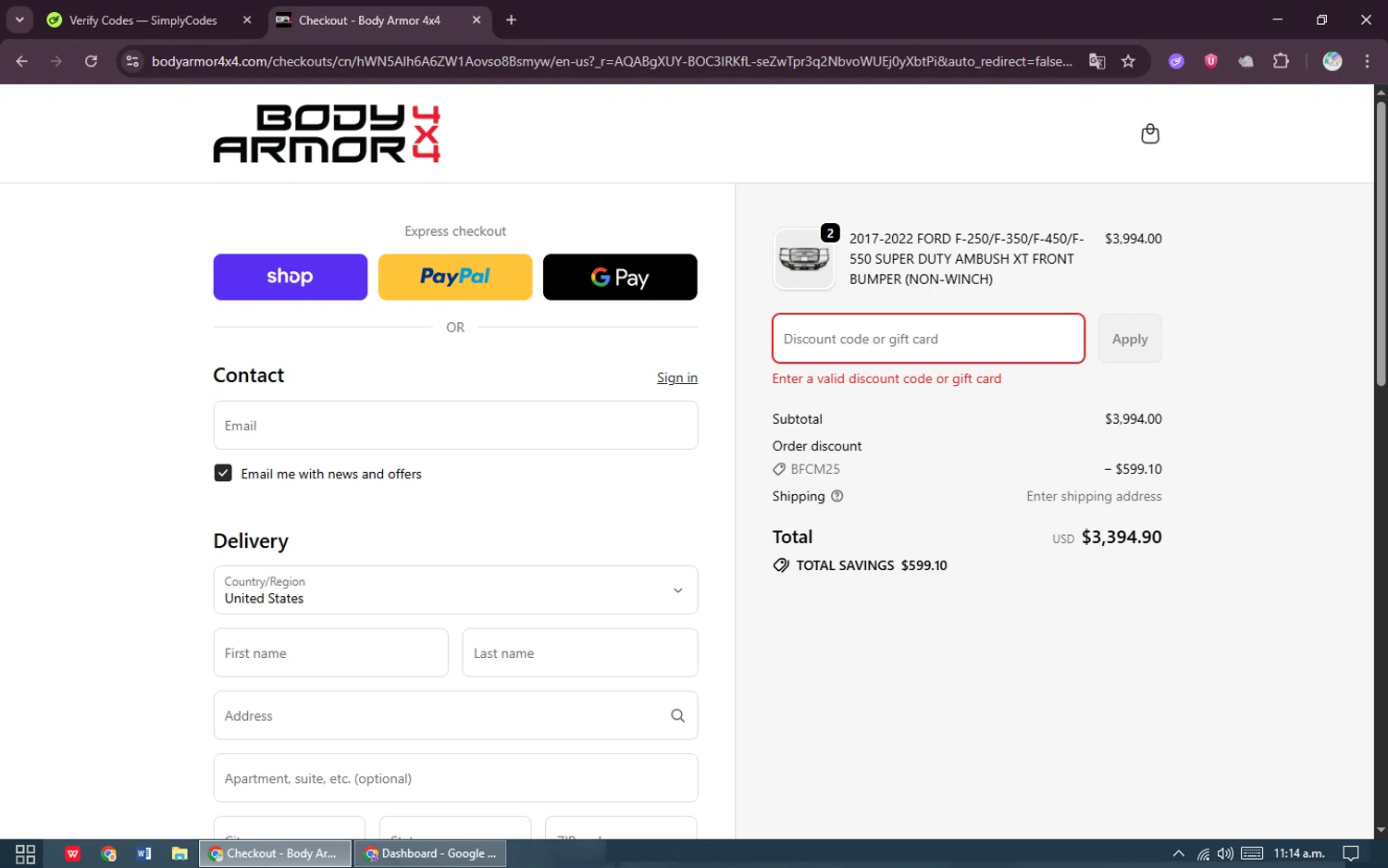Click the BFCM25 discount code text

815,469
